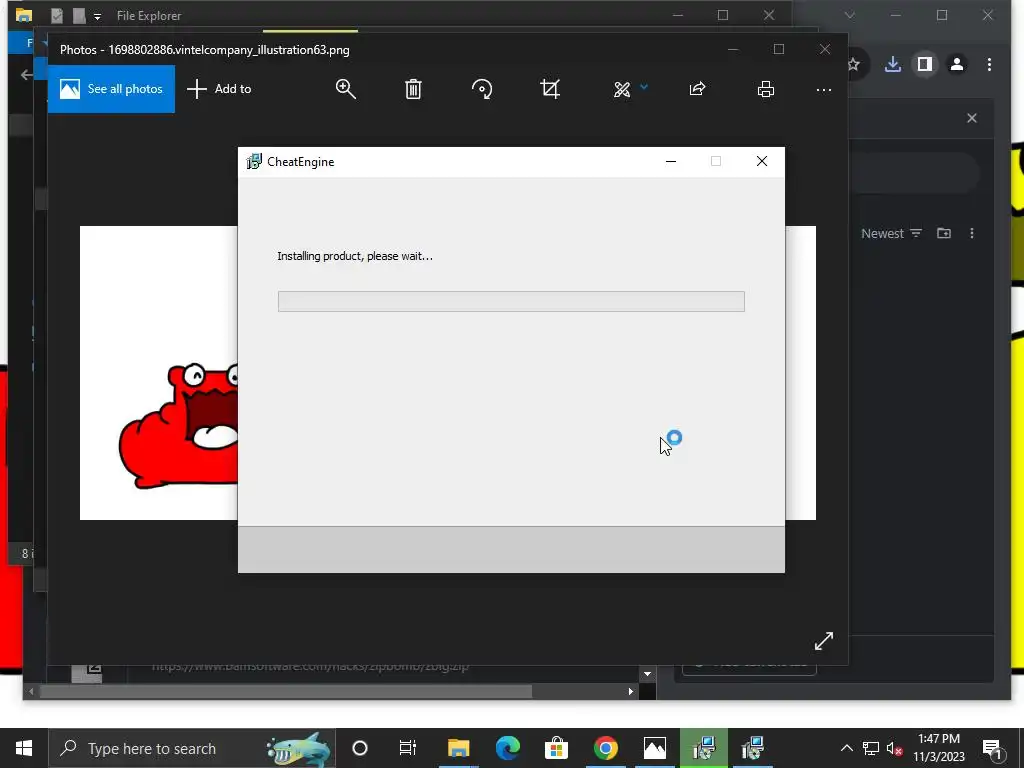Click File Explorer back arrow
The width and height of the screenshot is (1024, 768).
click(x=27, y=75)
